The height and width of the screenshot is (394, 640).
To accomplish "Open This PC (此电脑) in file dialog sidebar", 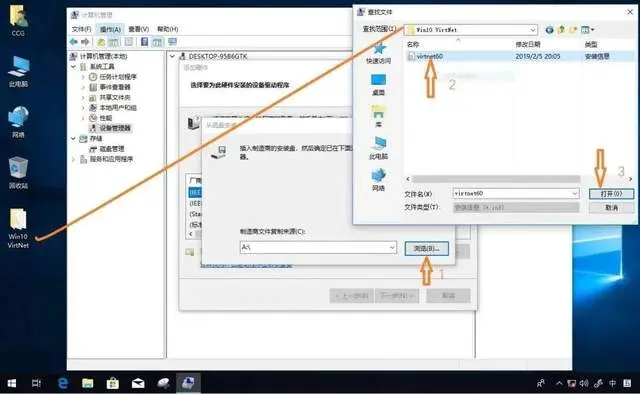I will pos(378,149).
